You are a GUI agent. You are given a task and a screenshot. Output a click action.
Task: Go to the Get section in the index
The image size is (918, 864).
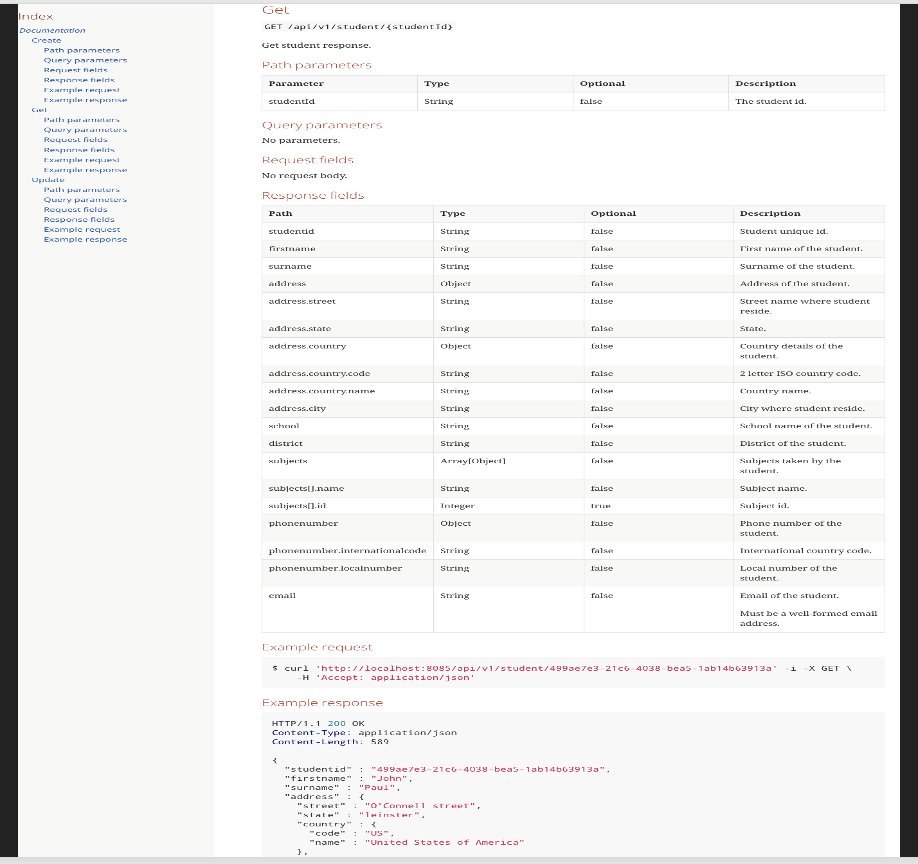39,110
